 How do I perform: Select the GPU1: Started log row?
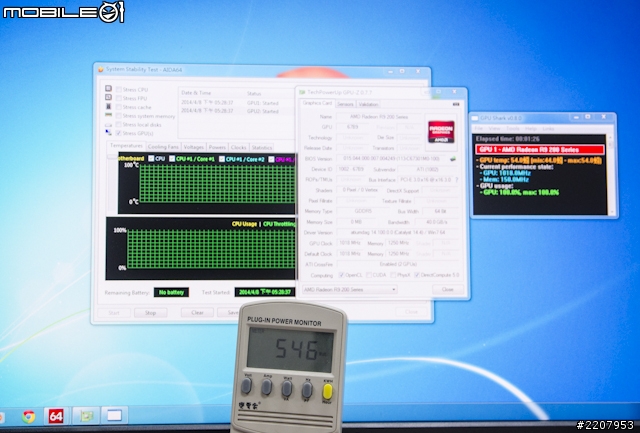pyautogui.click(x=237, y=103)
